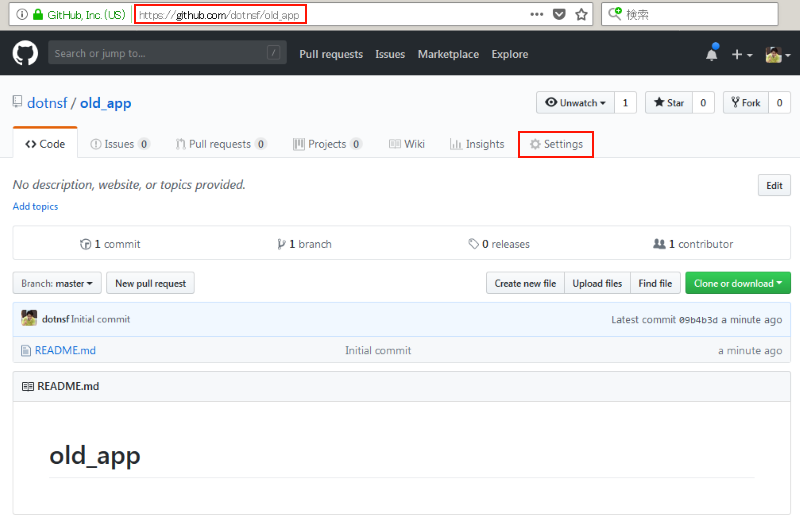This screenshot has width=800, height=522.
Task: Click the green padlock security icon
Action: 38,14
